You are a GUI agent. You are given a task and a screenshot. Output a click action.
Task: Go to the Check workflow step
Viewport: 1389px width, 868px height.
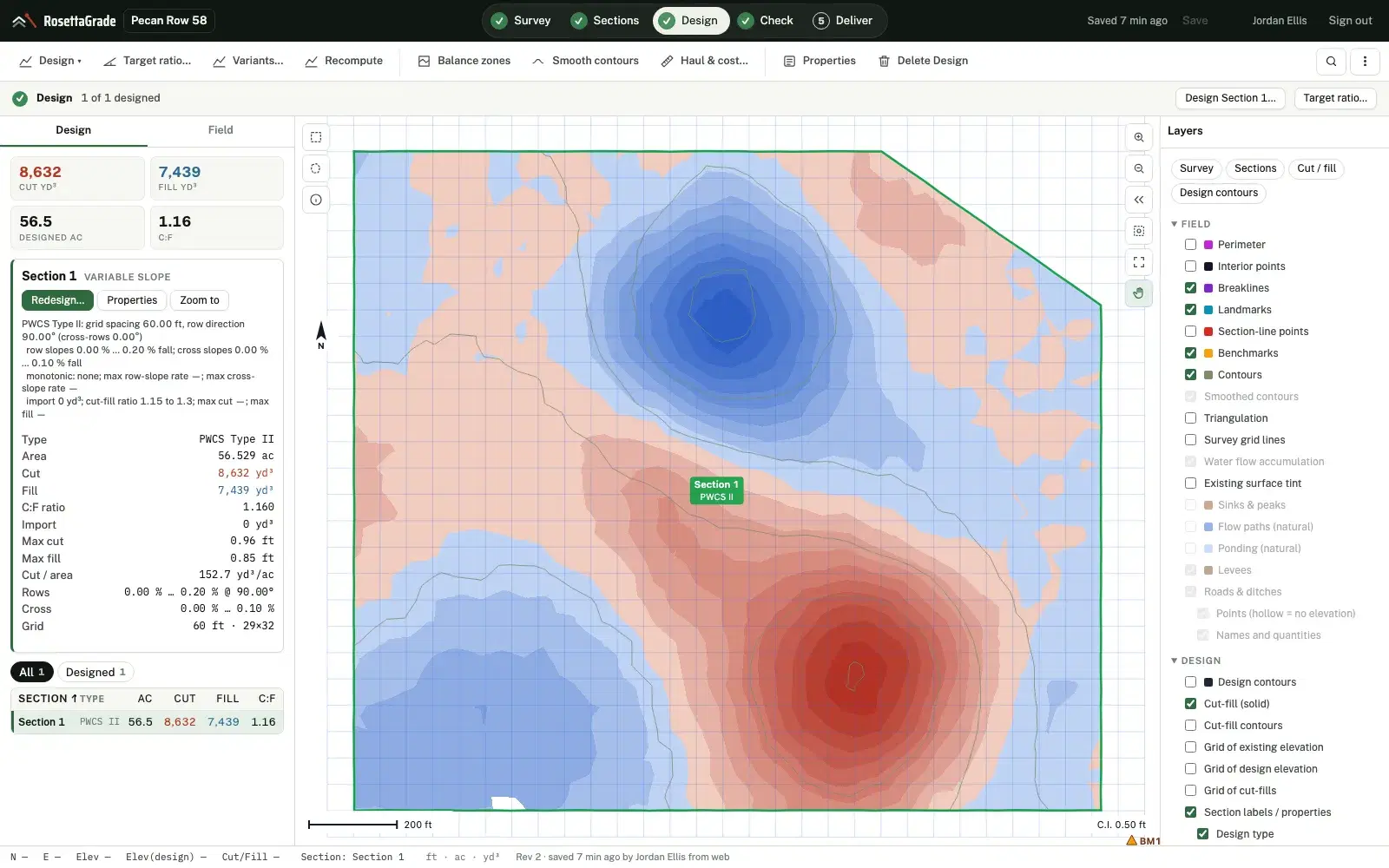coord(766,21)
